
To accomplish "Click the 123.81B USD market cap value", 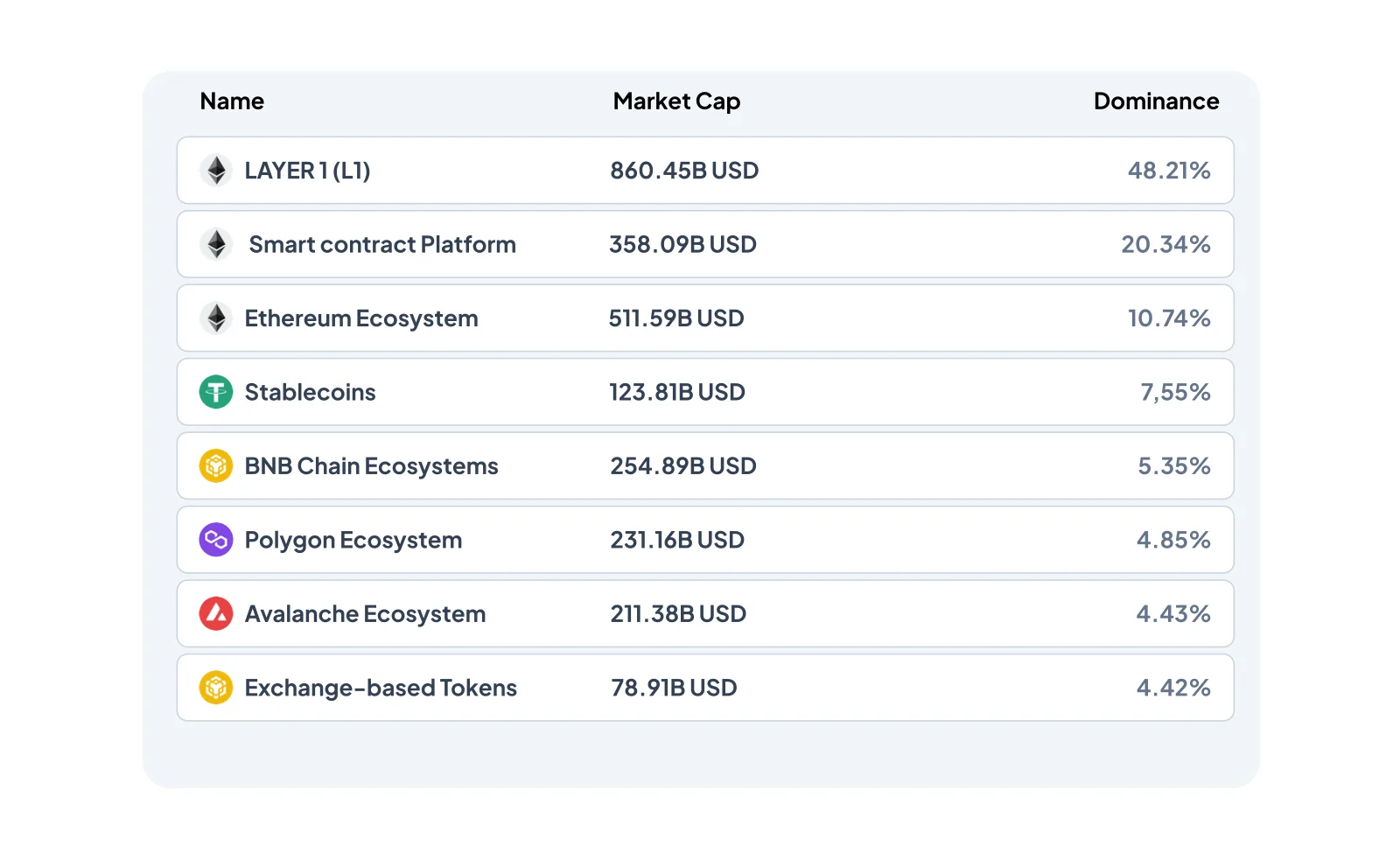I will point(677,392).
